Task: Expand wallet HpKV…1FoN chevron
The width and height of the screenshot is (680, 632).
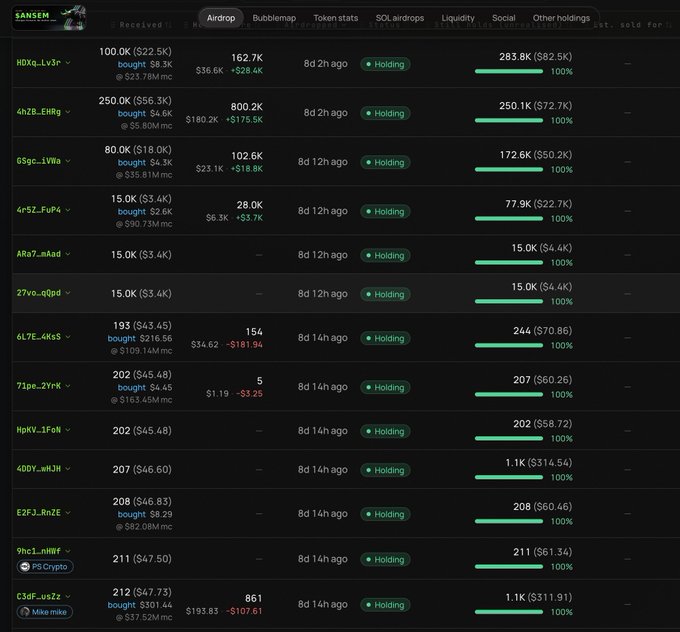Action: 68,430
